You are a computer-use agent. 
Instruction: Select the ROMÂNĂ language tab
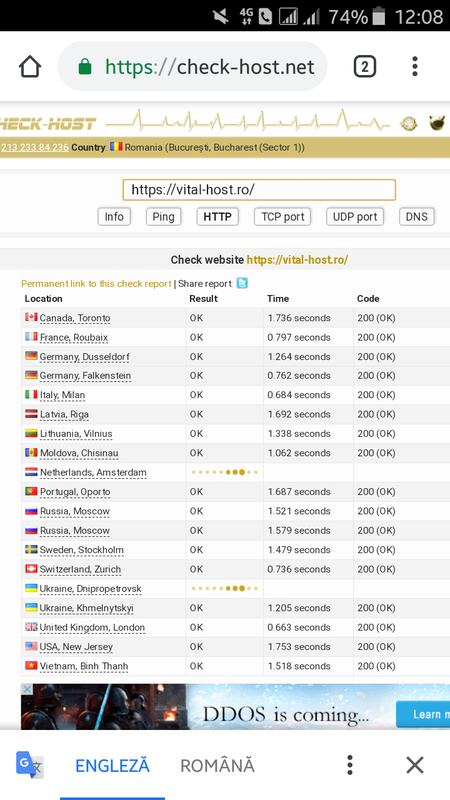217,765
